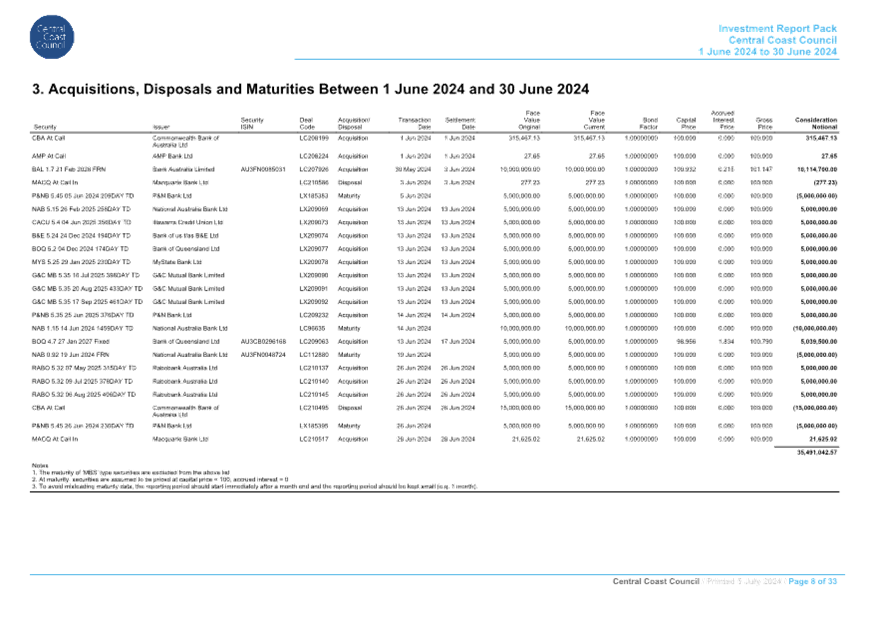Select the 'Security ISIN' column header
Image resolution: width=873 pixels, height=618 pixels.
coord(252,124)
